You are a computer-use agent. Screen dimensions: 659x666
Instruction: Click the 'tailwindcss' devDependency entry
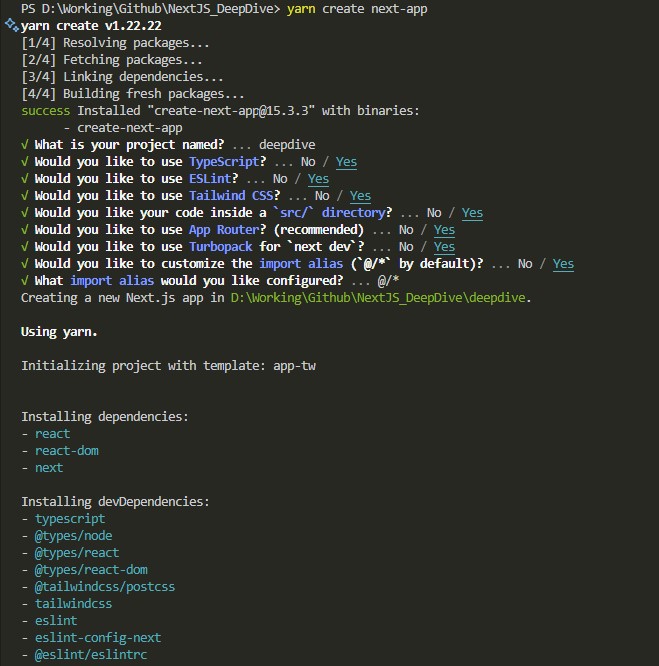click(x=73, y=604)
